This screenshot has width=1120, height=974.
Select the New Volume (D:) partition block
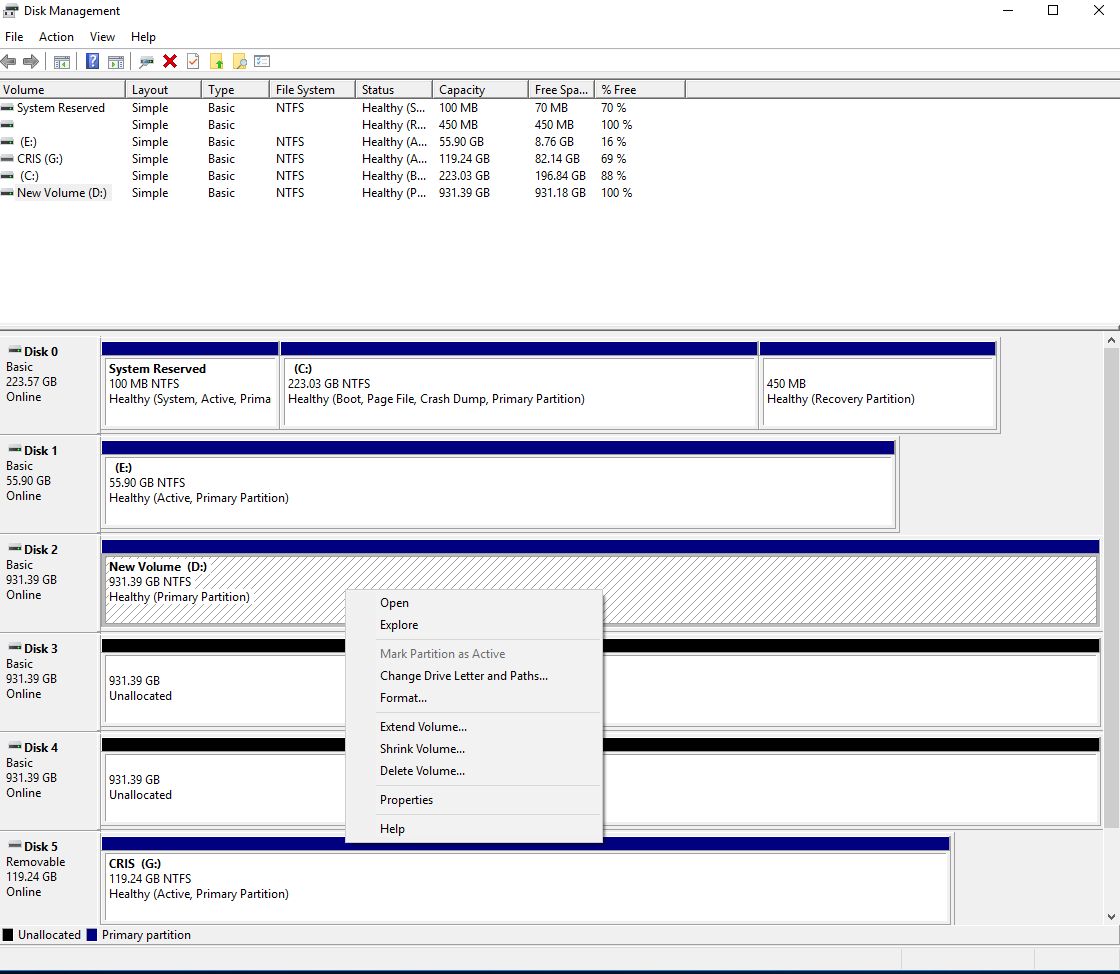tap(600, 583)
